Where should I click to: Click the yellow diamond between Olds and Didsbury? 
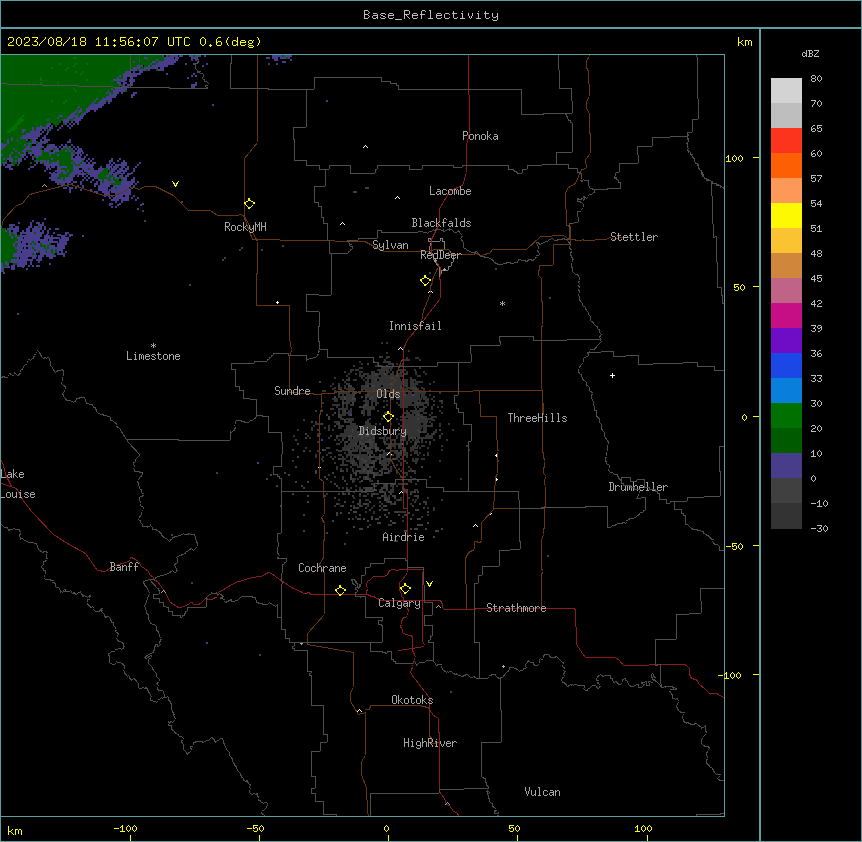pos(388,417)
